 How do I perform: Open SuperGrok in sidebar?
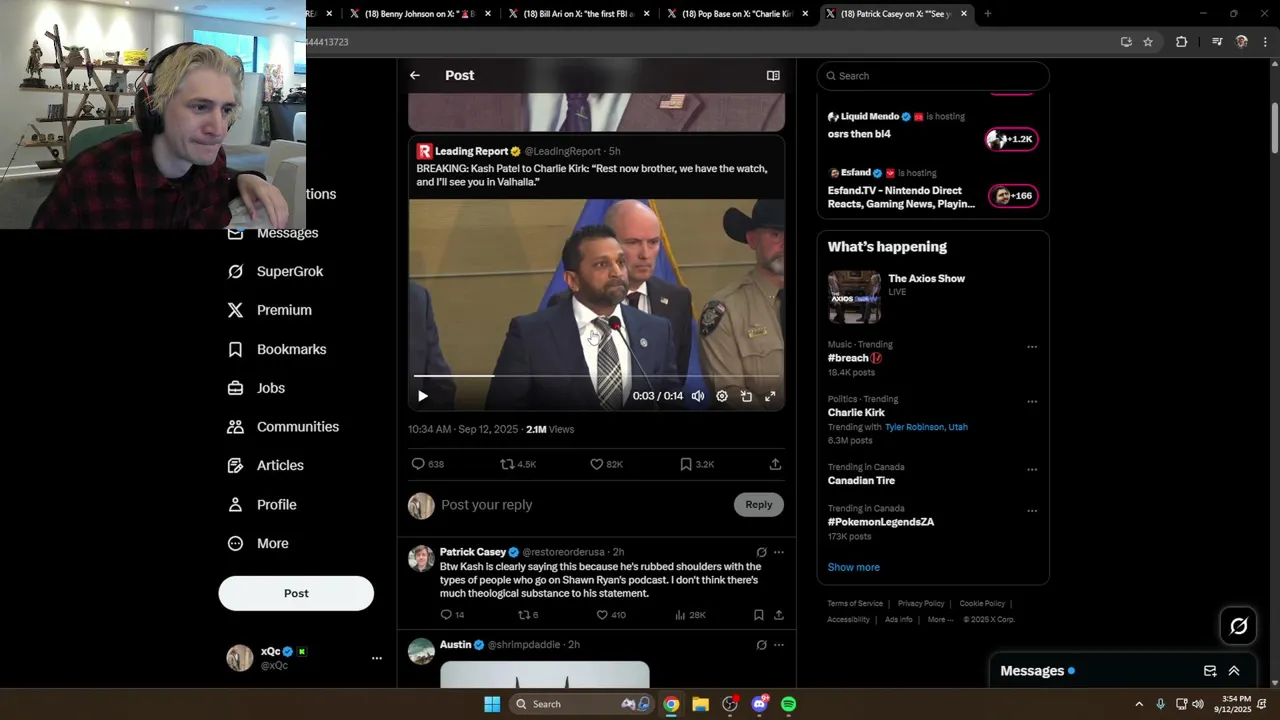click(x=275, y=271)
